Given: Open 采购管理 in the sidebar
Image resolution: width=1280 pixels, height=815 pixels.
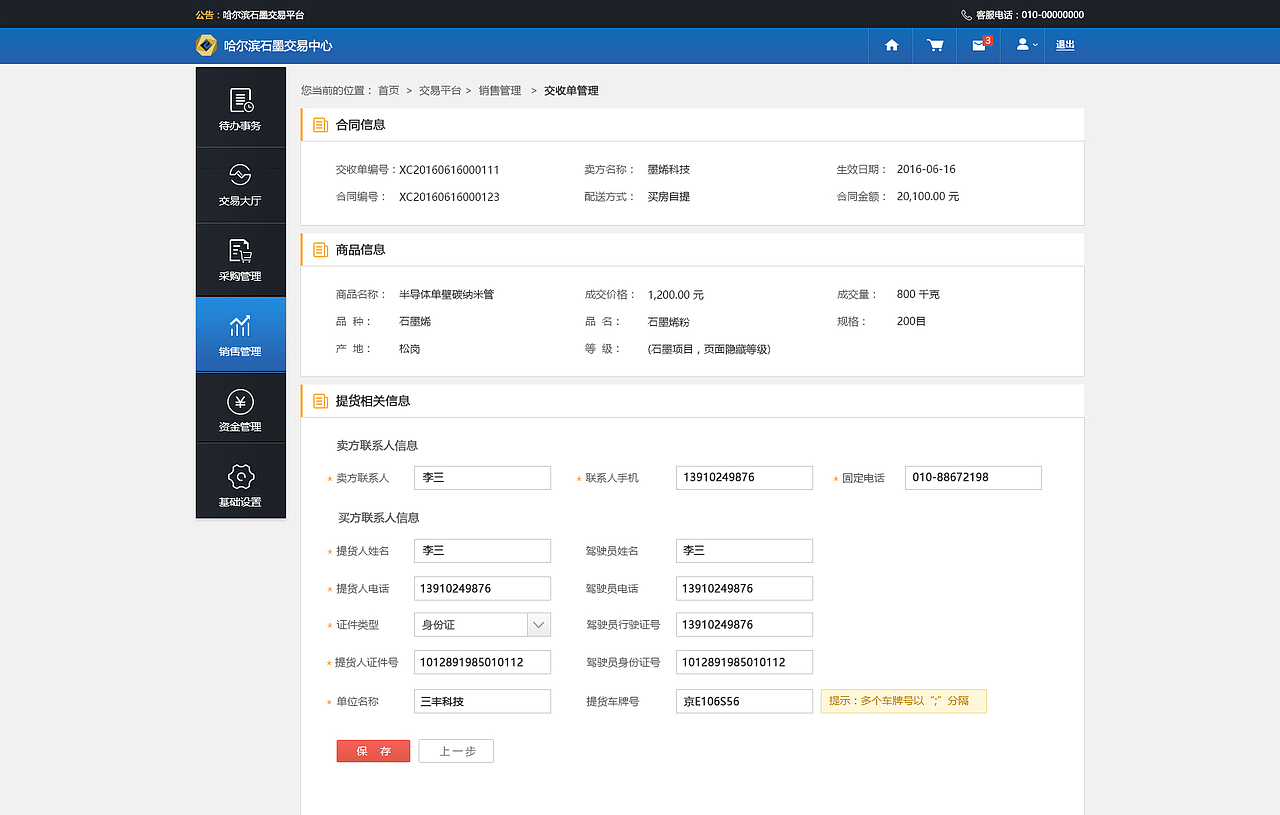Looking at the screenshot, I should click(x=240, y=260).
